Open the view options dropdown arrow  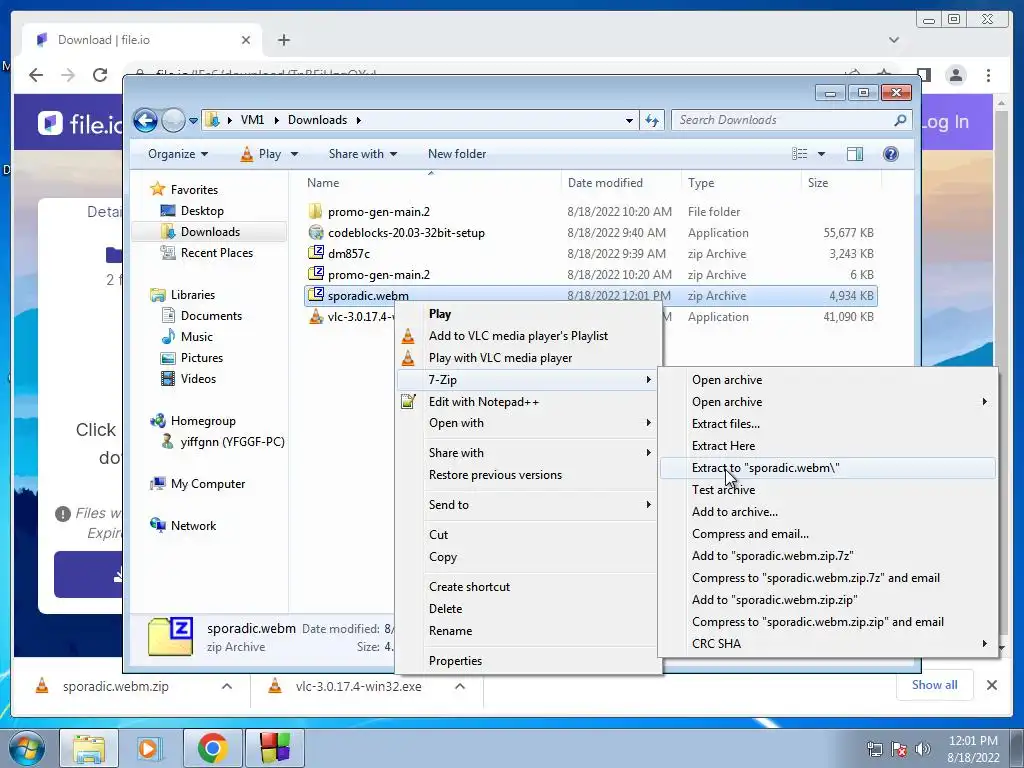tap(822, 154)
